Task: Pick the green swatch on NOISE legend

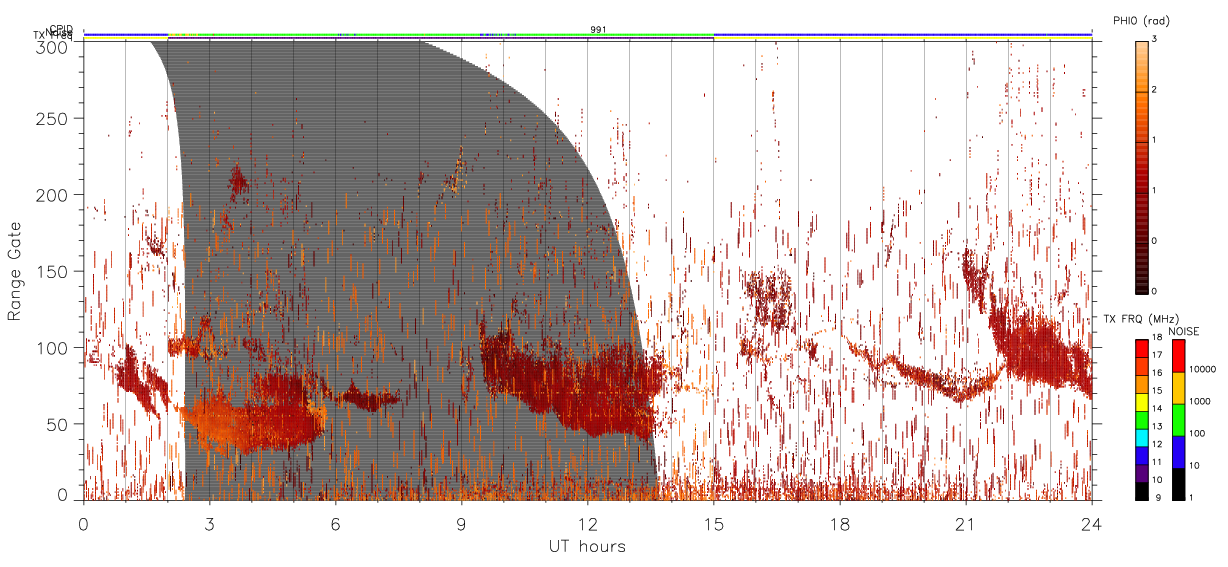Action: [1178, 420]
